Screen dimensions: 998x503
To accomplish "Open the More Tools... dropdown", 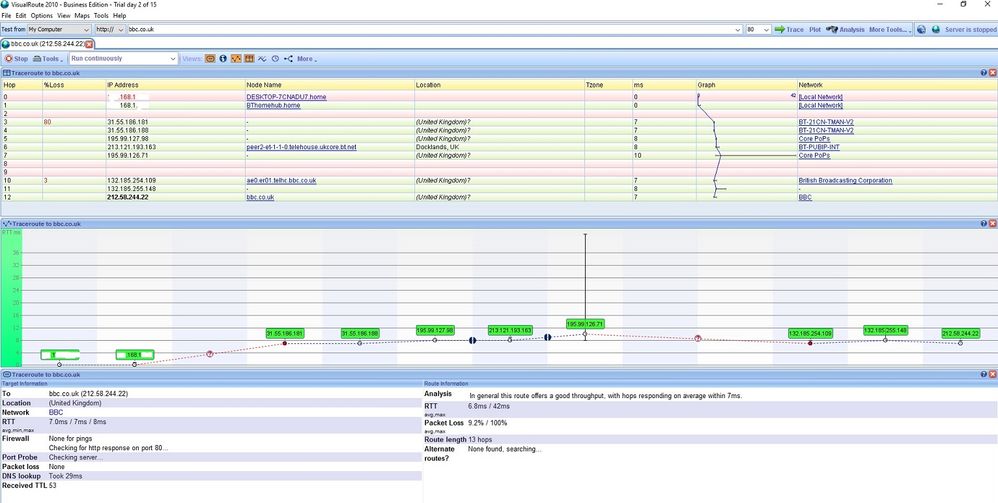I will (889, 29).
